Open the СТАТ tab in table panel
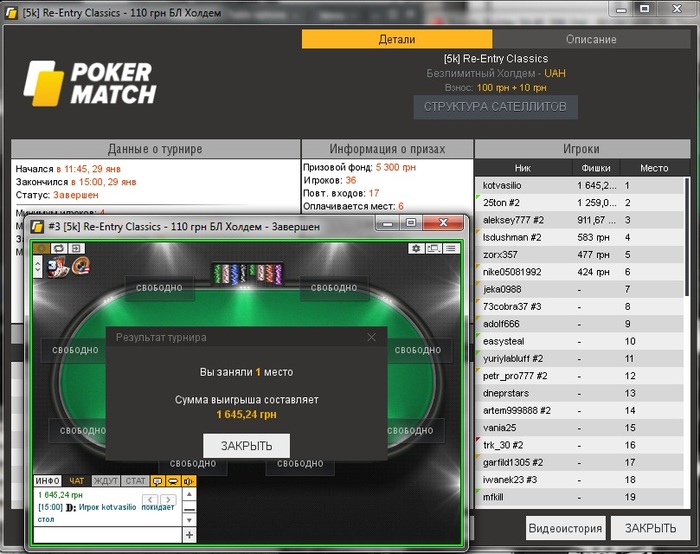The image size is (700, 554). pos(135,481)
